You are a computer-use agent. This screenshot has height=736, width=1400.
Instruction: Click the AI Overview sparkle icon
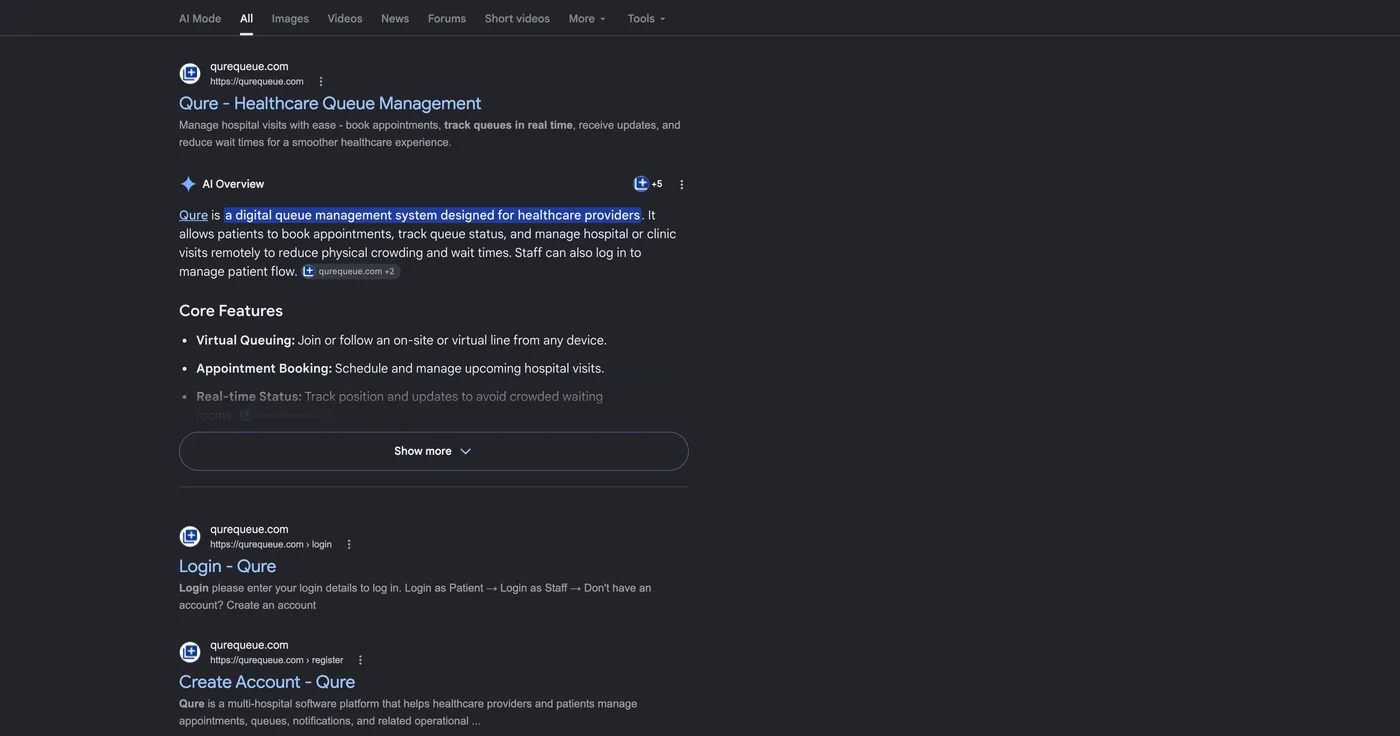(188, 184)
